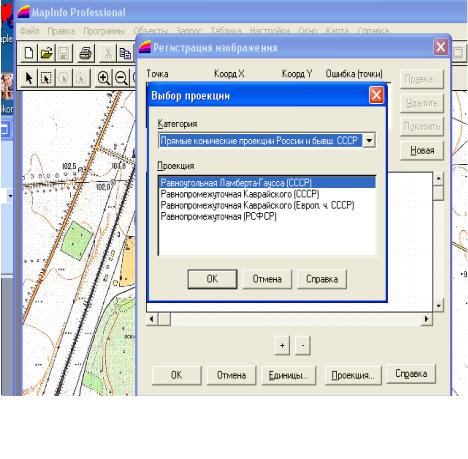Screen dimensions: 468x459
Task: Open the Справка menu in menu bar
Action: [x=373, y=31]
